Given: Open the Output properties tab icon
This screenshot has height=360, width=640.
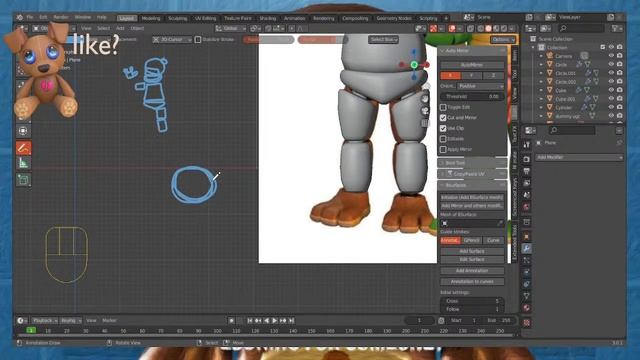Looking at the screenshot, I should click(527, 171).
